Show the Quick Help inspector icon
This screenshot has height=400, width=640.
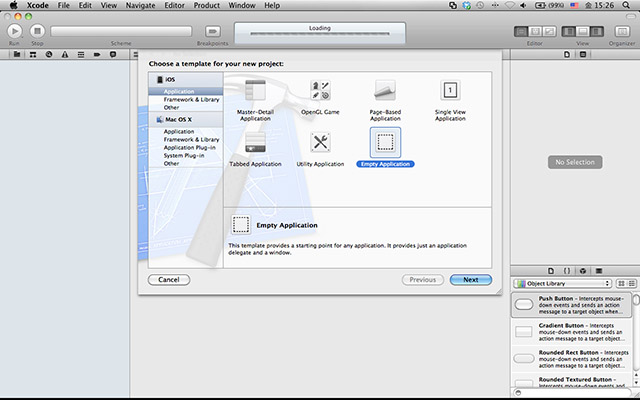(583, 54)
